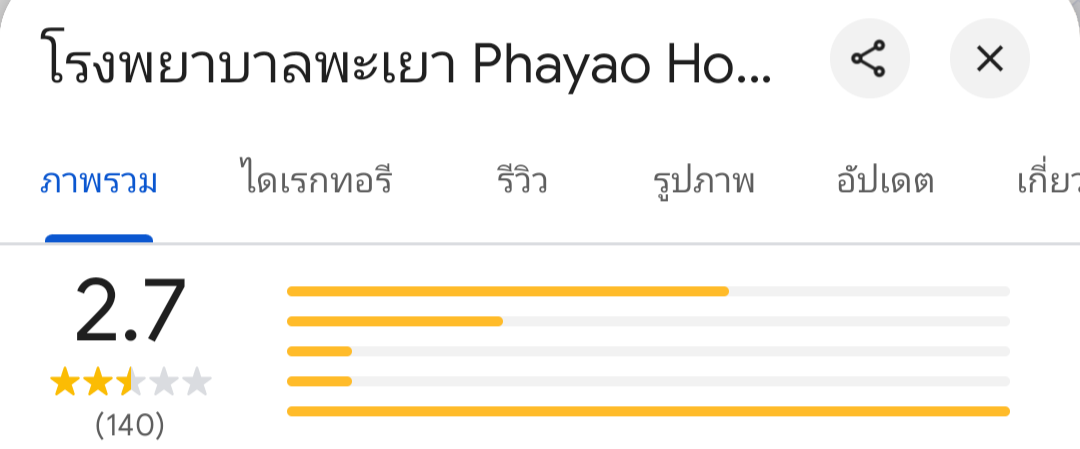Tap the (140) review count
Screen dimensions: 1080x449
point(130,425)
